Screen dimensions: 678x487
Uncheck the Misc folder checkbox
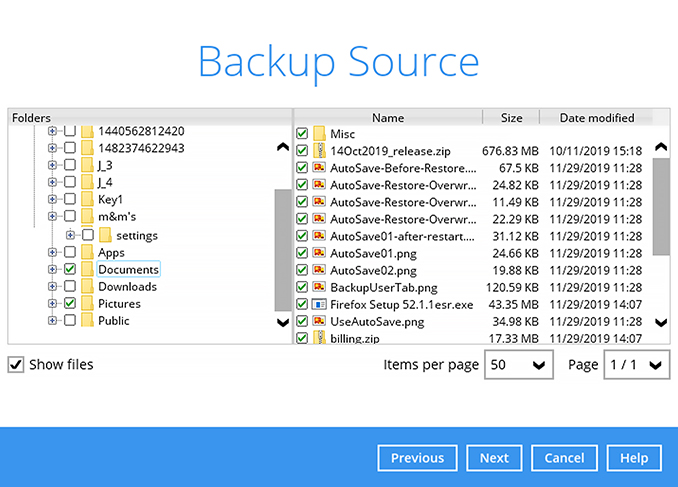click(302, 133)
